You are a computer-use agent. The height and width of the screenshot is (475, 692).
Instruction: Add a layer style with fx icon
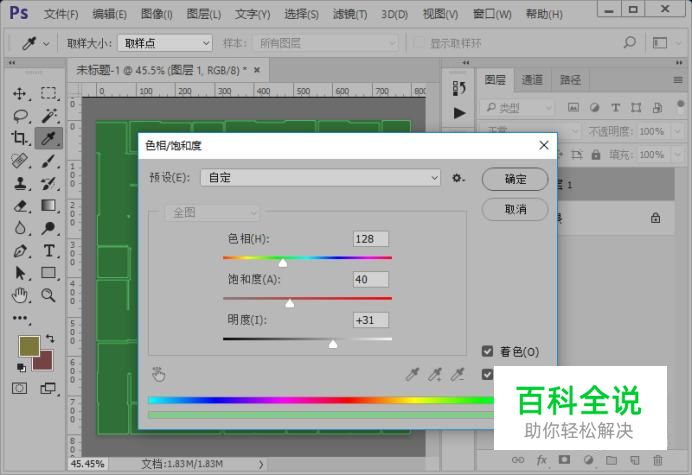click(x=542, y=460)
